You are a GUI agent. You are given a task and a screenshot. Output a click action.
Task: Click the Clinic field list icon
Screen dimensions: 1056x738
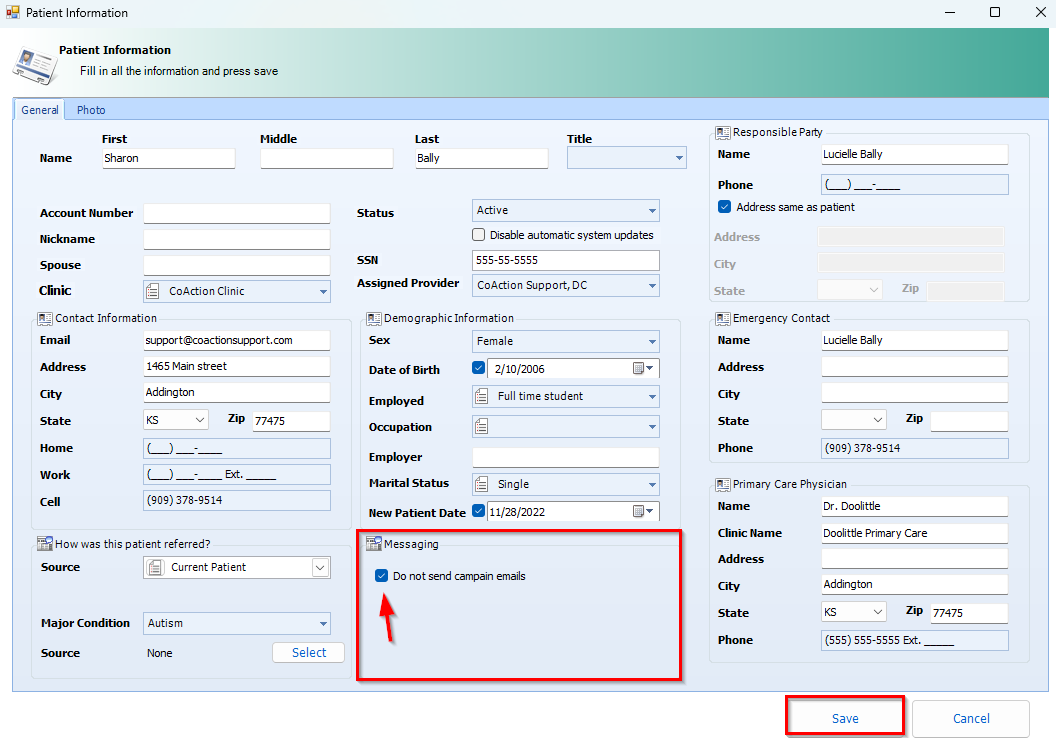[153, 292]
